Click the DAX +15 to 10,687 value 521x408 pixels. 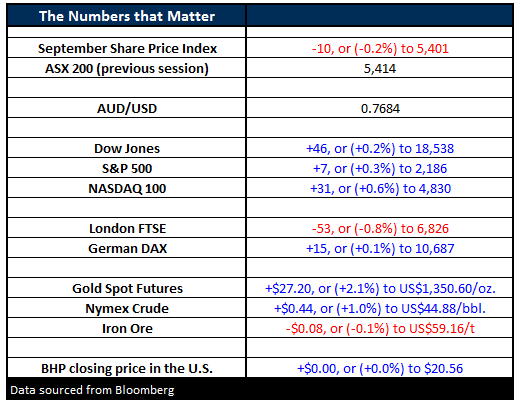380,248
